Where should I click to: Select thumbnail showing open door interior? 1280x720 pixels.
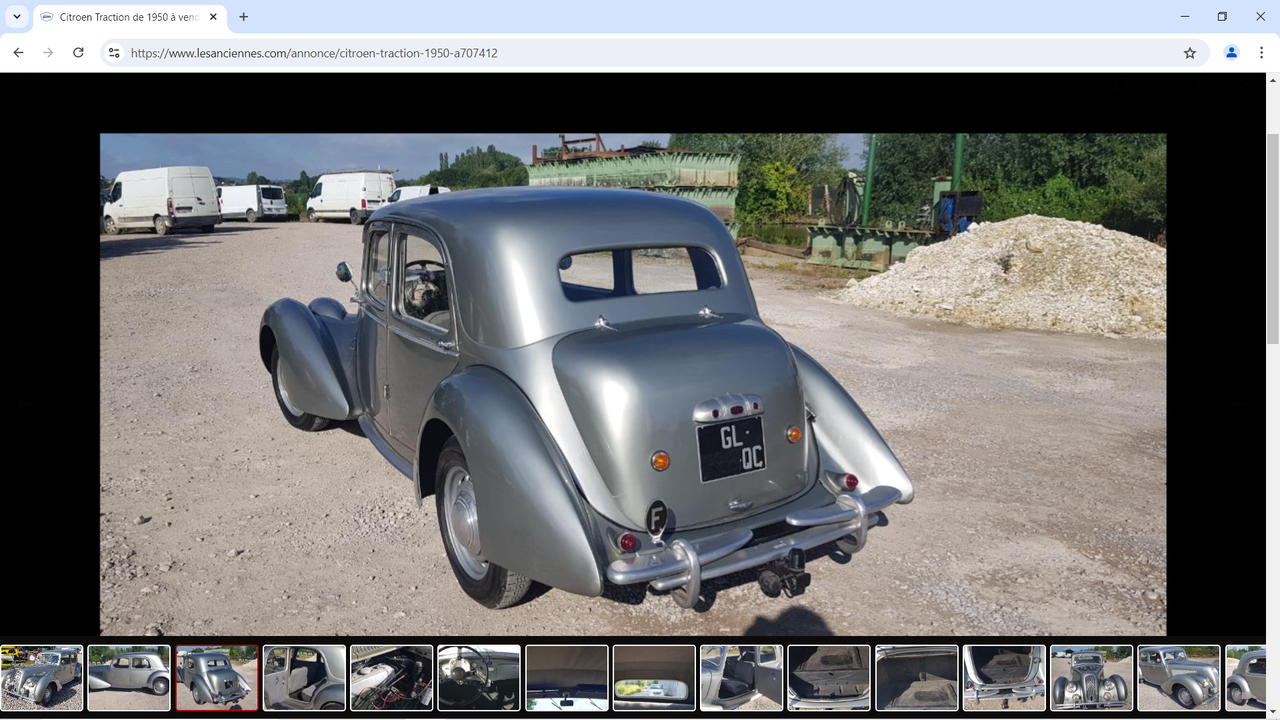pyautogui.click(x=304, y=678)
